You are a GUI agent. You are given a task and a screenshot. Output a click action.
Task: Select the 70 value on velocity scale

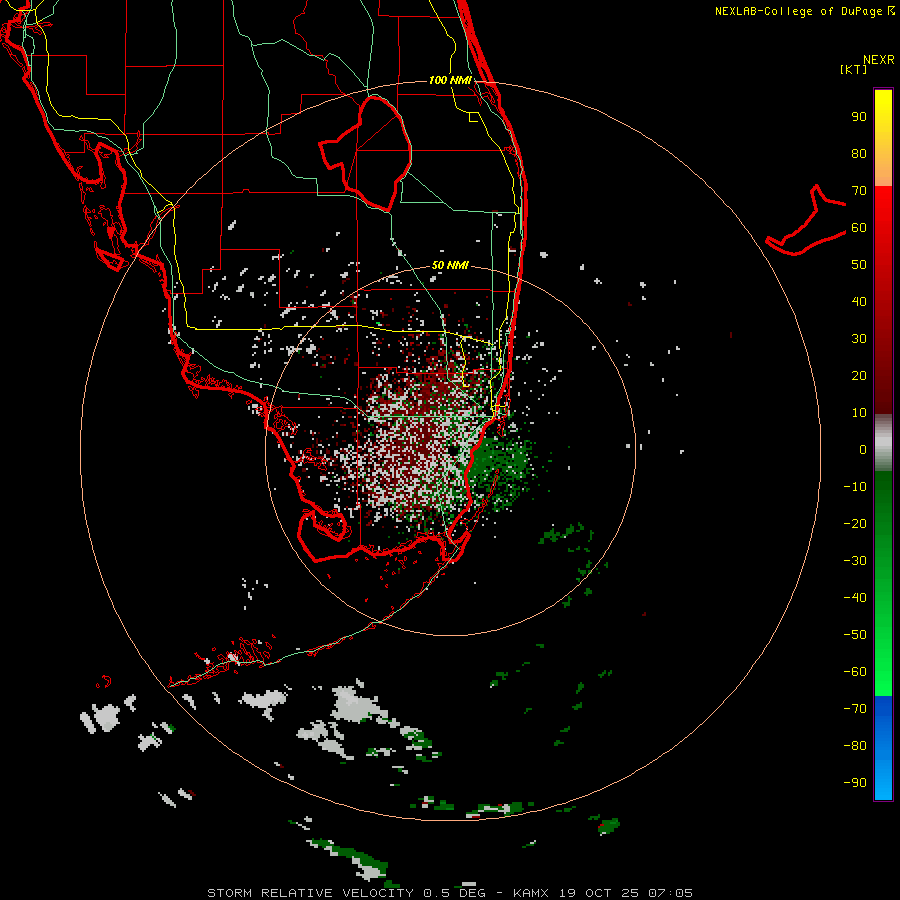[x=859, y=191]
